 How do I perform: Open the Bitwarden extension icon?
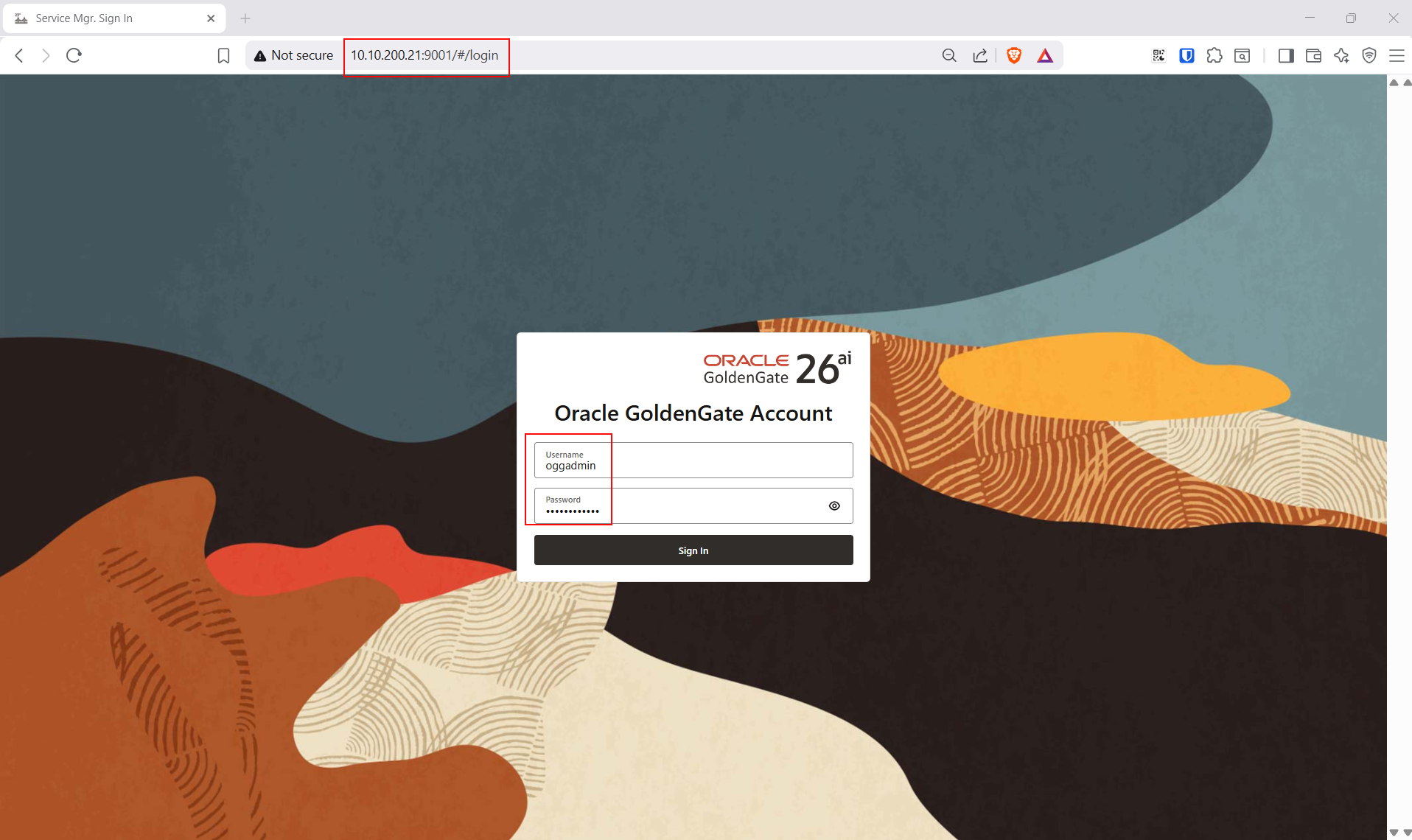coord(1186,55)
